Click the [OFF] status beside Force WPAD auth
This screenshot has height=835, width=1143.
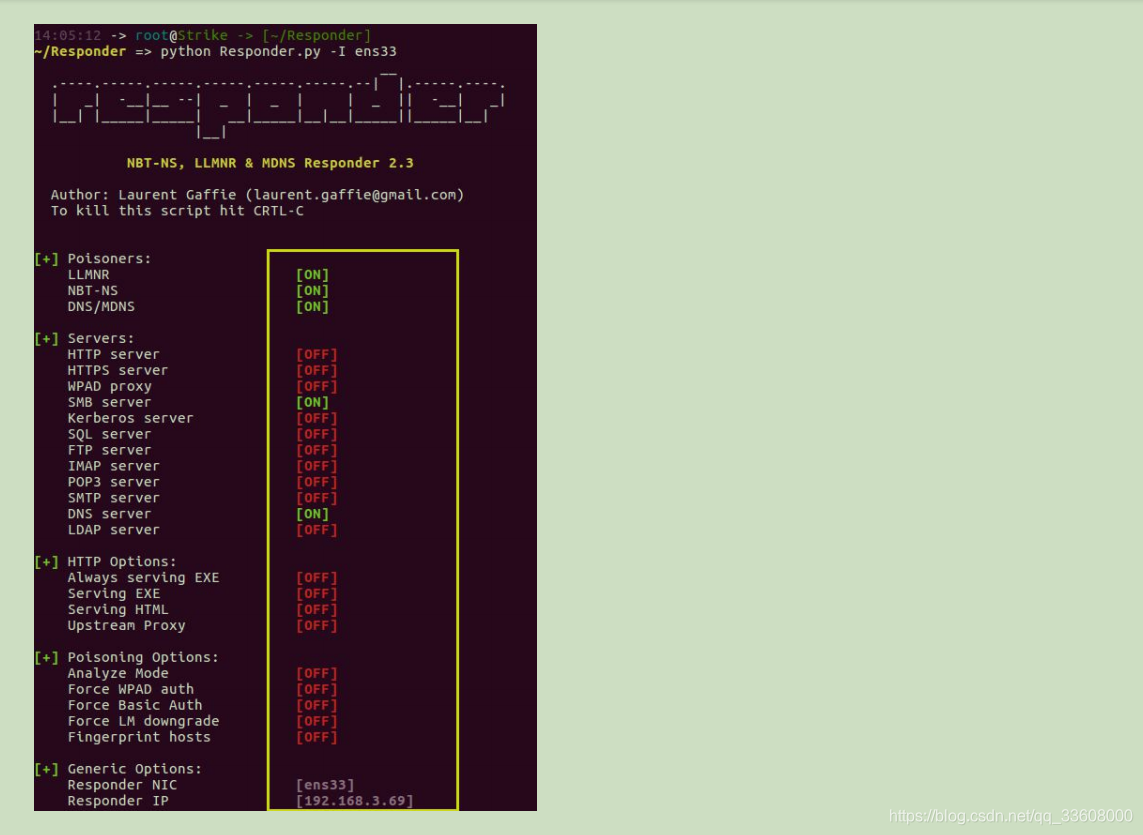pos(316,689)
